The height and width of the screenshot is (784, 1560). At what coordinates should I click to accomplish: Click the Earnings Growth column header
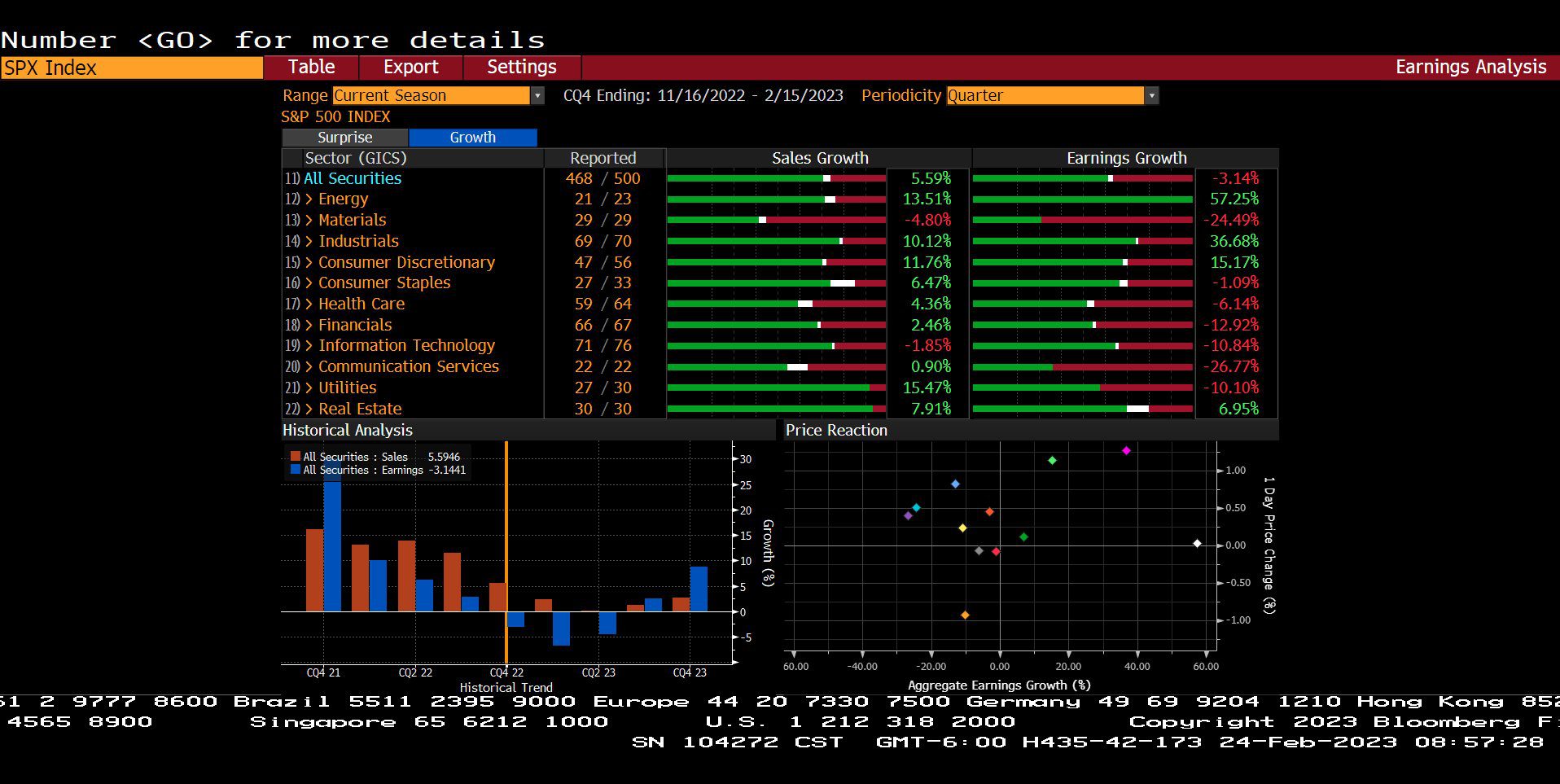1126,158
